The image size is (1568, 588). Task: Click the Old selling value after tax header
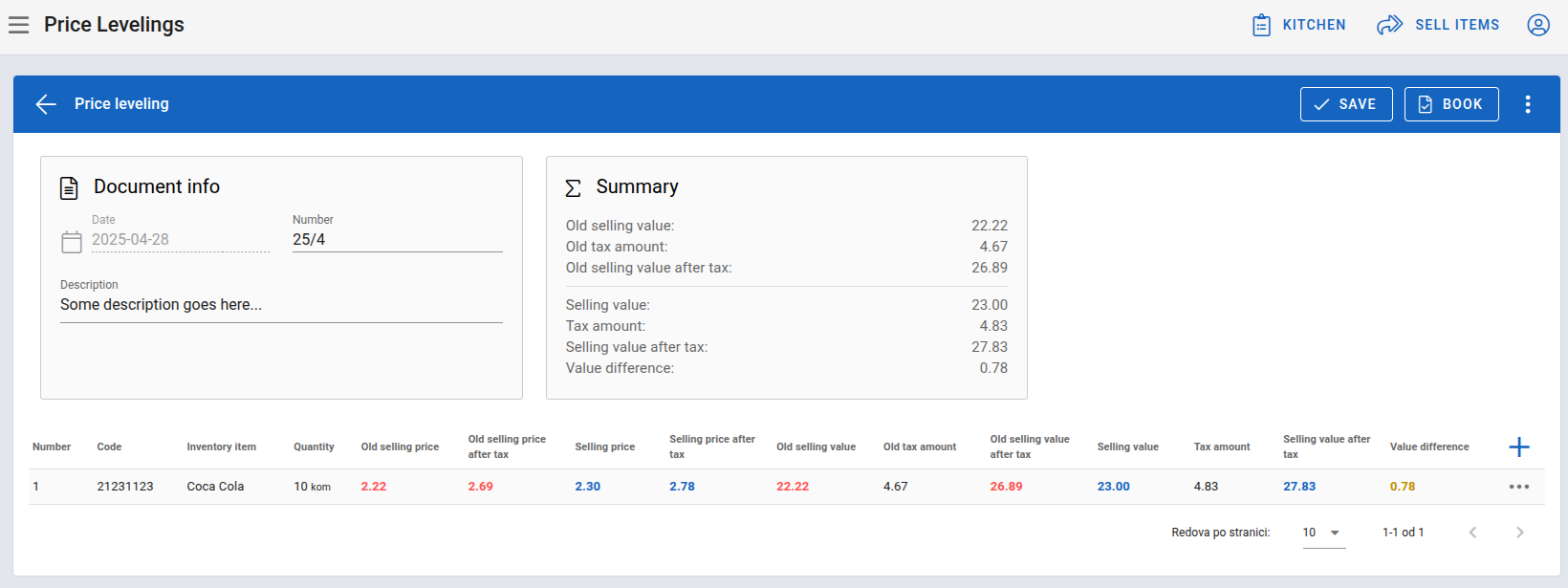pyautogui.click(x=1030, y=446)
